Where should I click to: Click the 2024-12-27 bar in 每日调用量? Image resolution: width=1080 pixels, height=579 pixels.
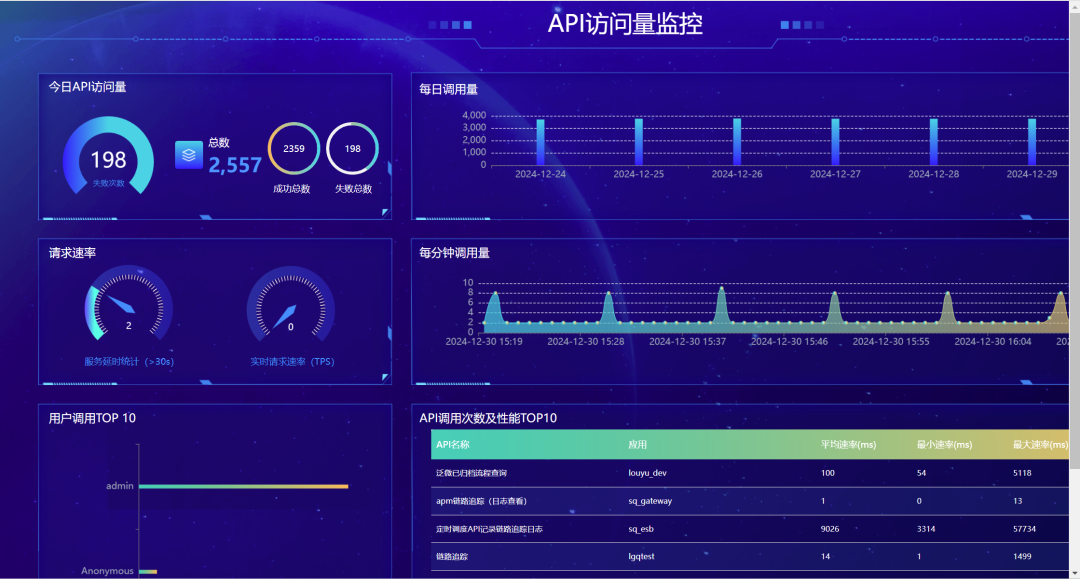click(x=835, y=142)
